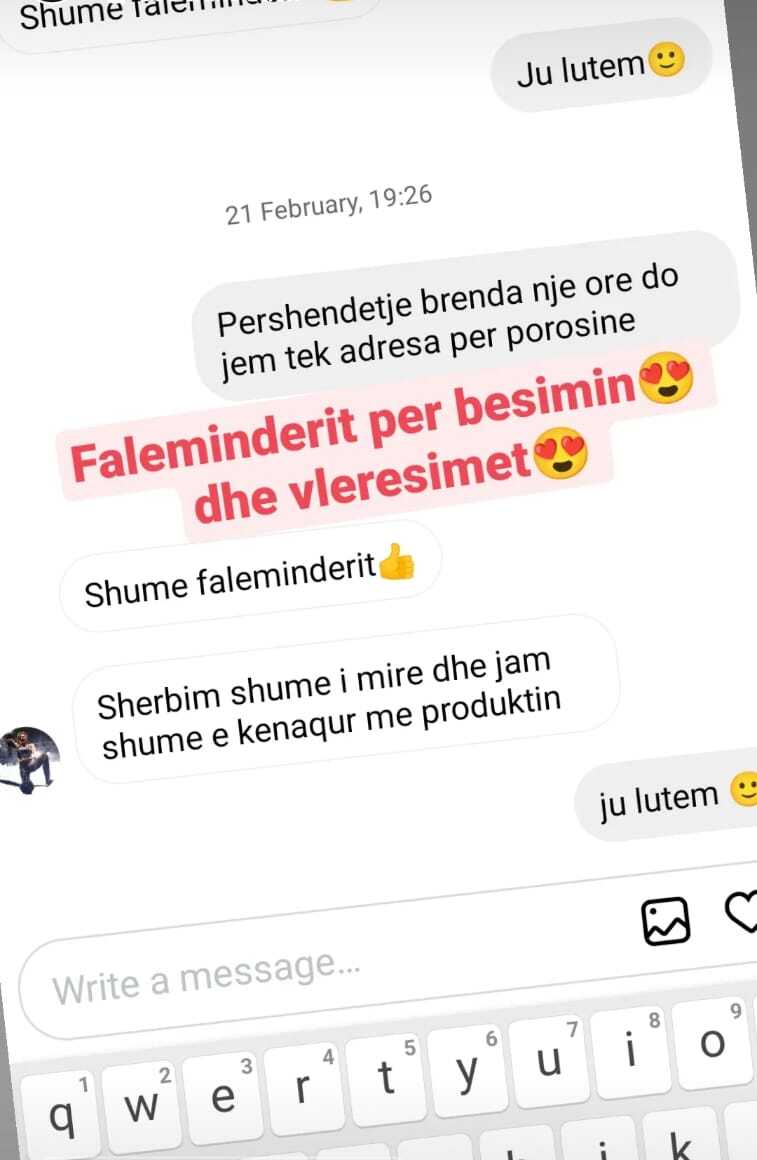
Task: Tap the thumbs up emoji in message
Action: pos(396,563)
